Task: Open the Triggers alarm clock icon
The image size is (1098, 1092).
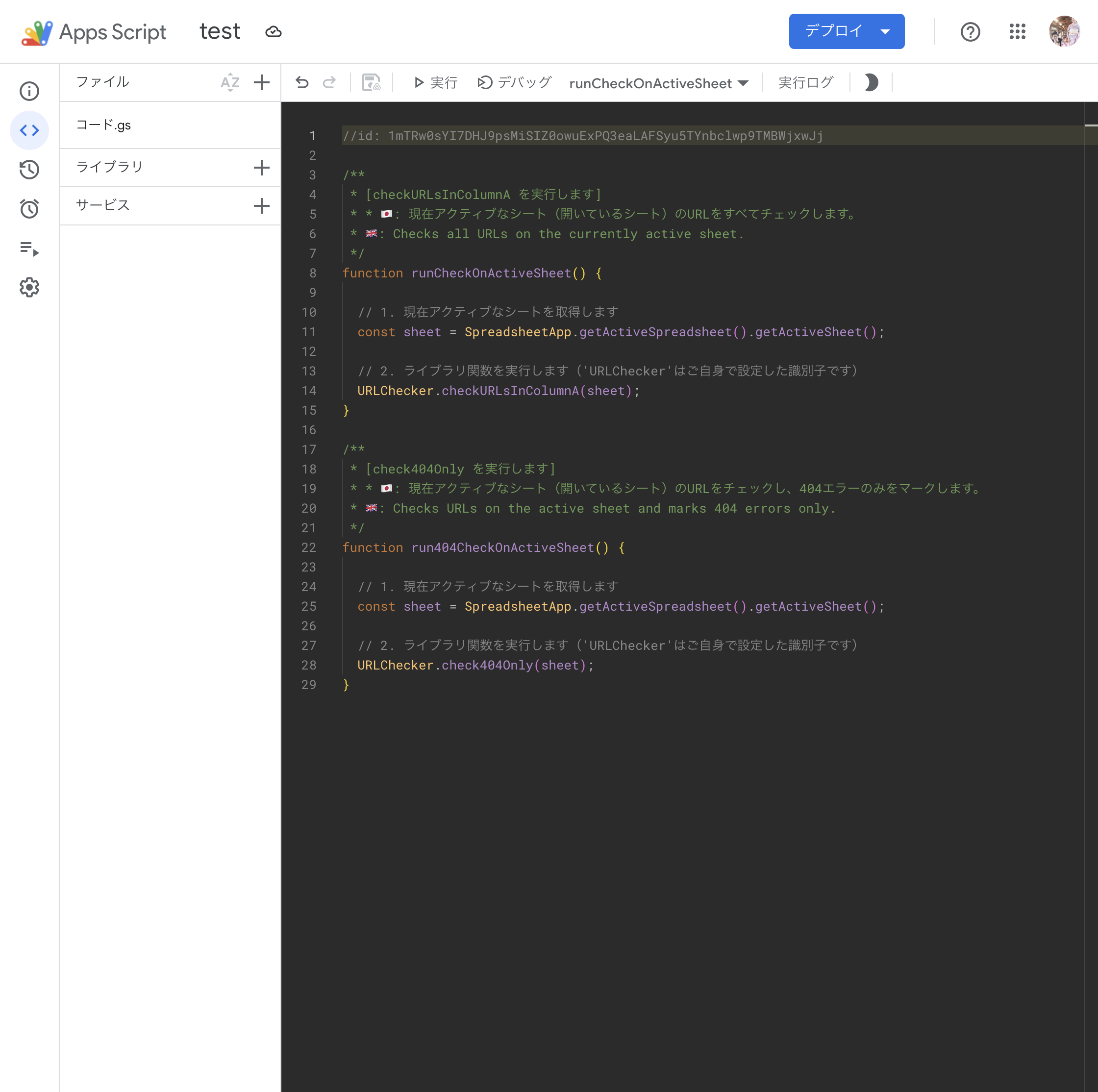Action: click(x=29, y=208)
